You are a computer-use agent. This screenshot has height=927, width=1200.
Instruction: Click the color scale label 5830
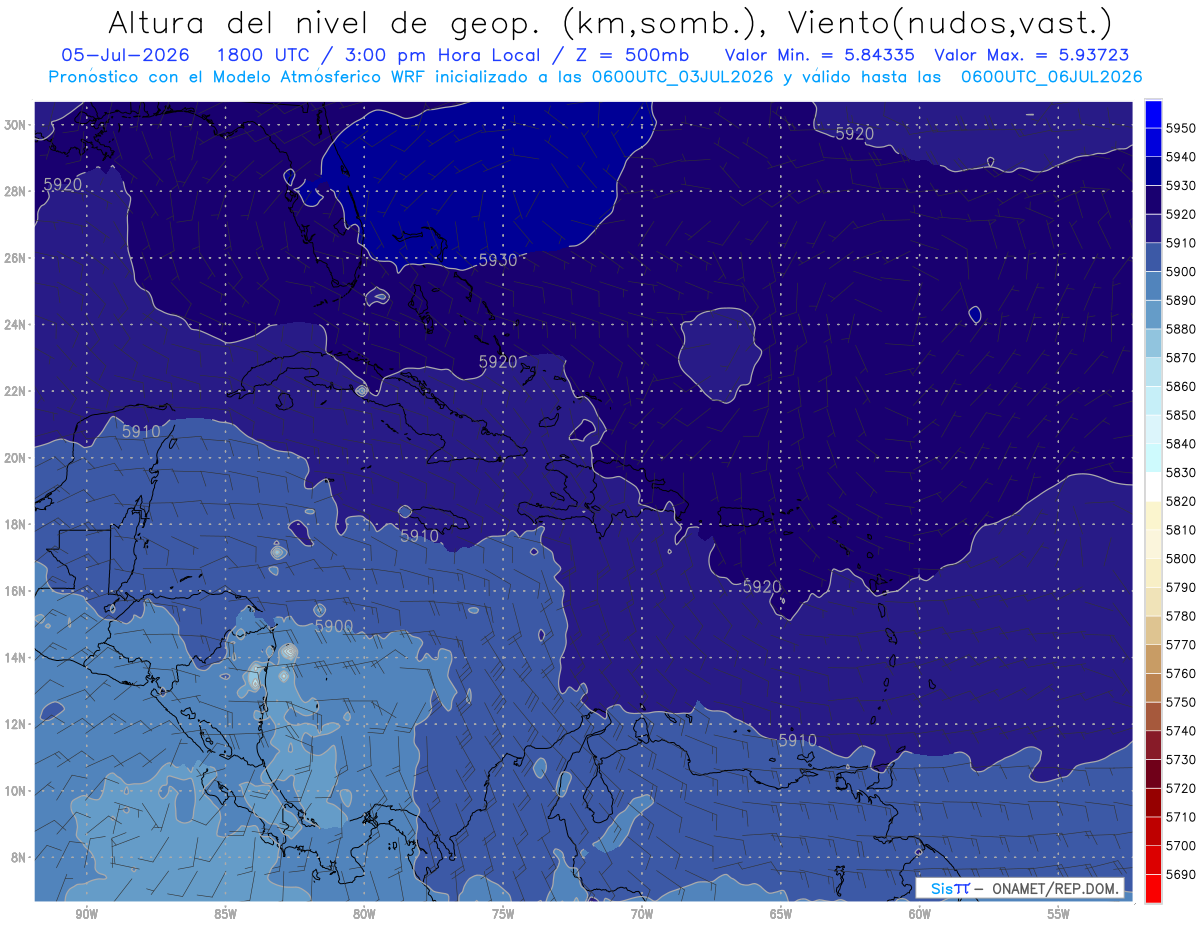(x=1180, y=472)
